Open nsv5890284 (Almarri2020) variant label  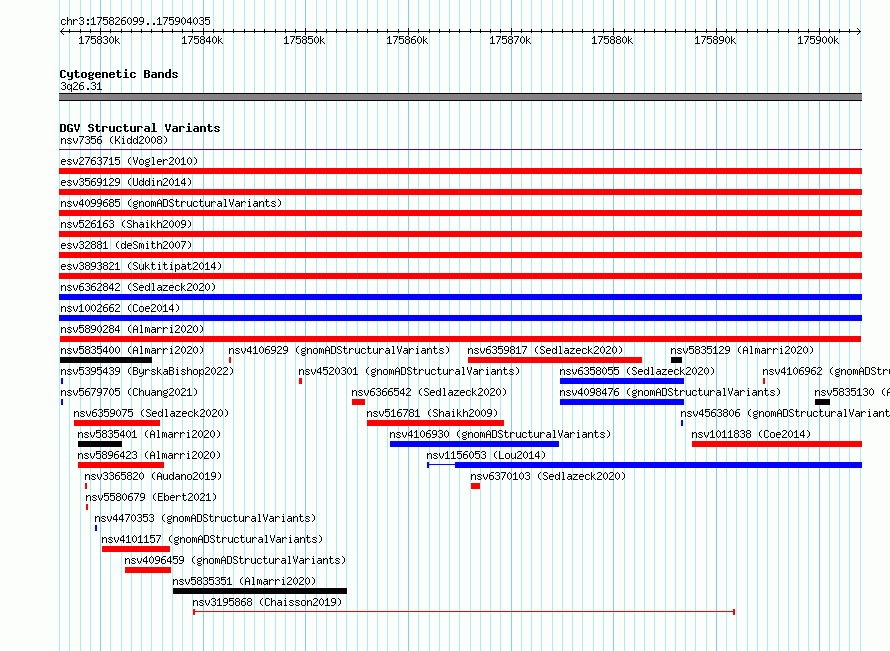[132, 329]
